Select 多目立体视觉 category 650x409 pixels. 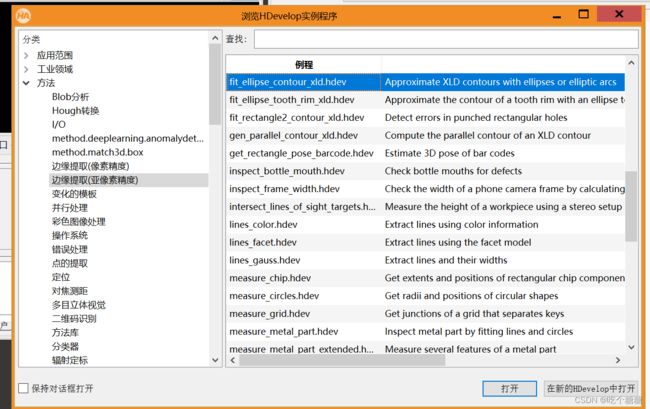pos(78,305)
